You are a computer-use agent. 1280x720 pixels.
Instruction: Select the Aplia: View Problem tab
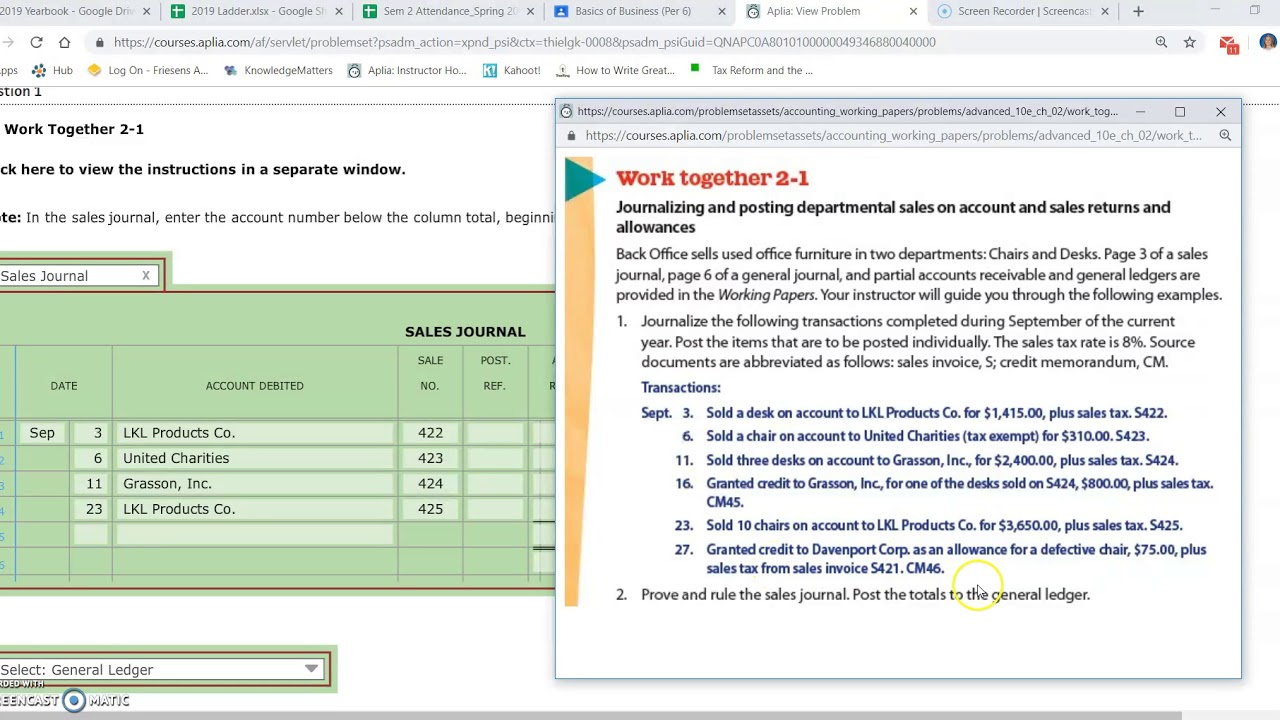pyautogui.click(x=812, y=11)
